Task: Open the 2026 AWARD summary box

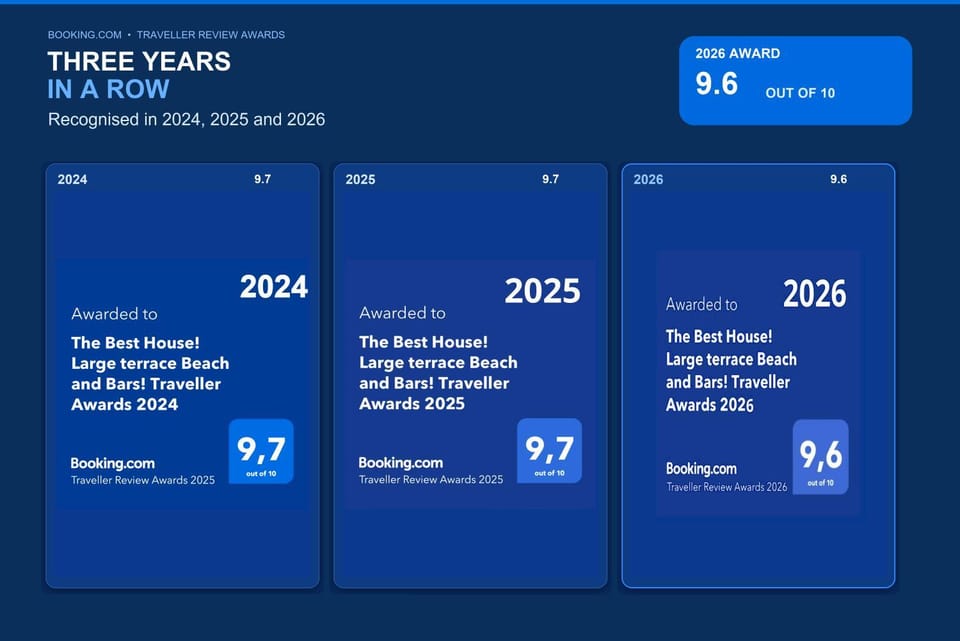Action: coord(795,81)
